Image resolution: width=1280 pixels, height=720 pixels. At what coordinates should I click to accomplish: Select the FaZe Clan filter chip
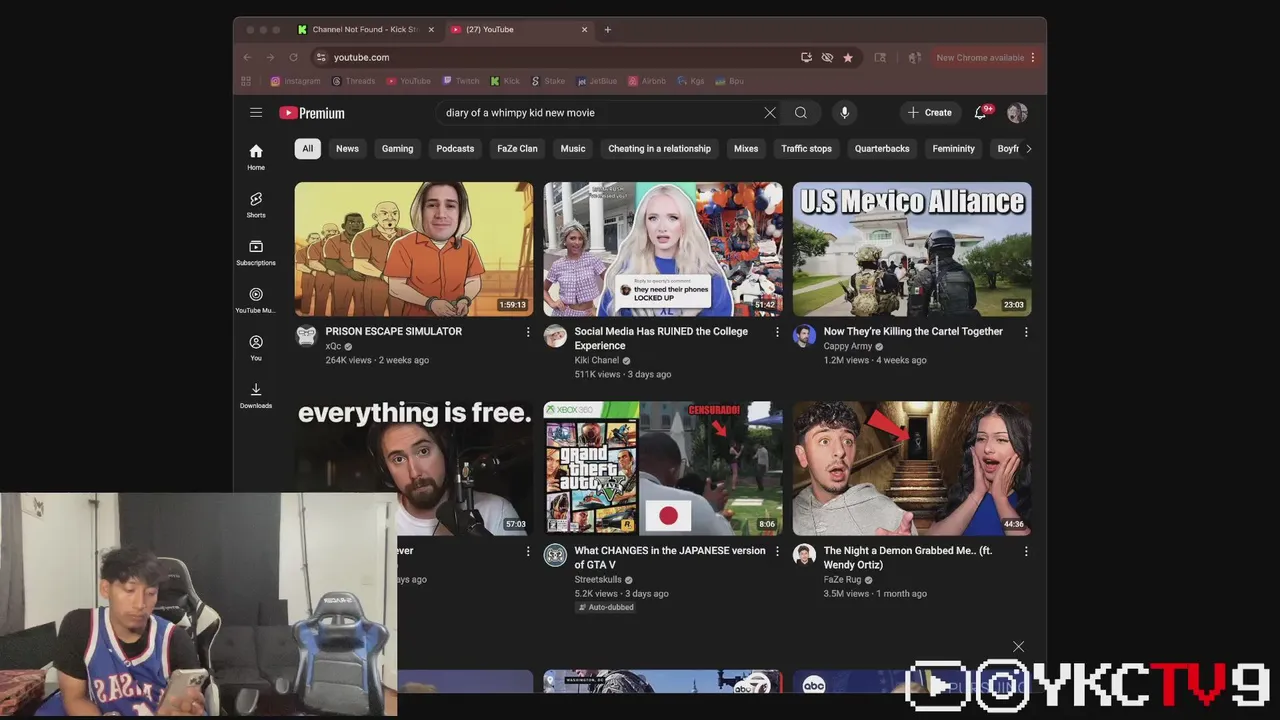point(517,149)
